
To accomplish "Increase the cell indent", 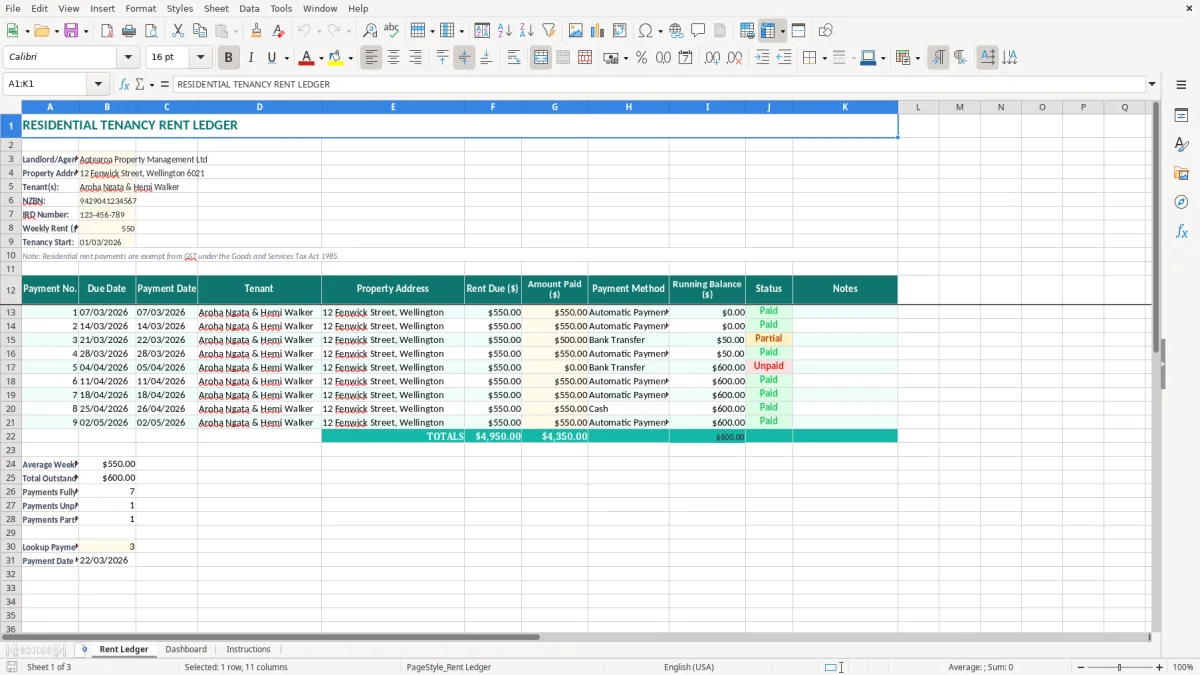I will [x=762, y=58].
